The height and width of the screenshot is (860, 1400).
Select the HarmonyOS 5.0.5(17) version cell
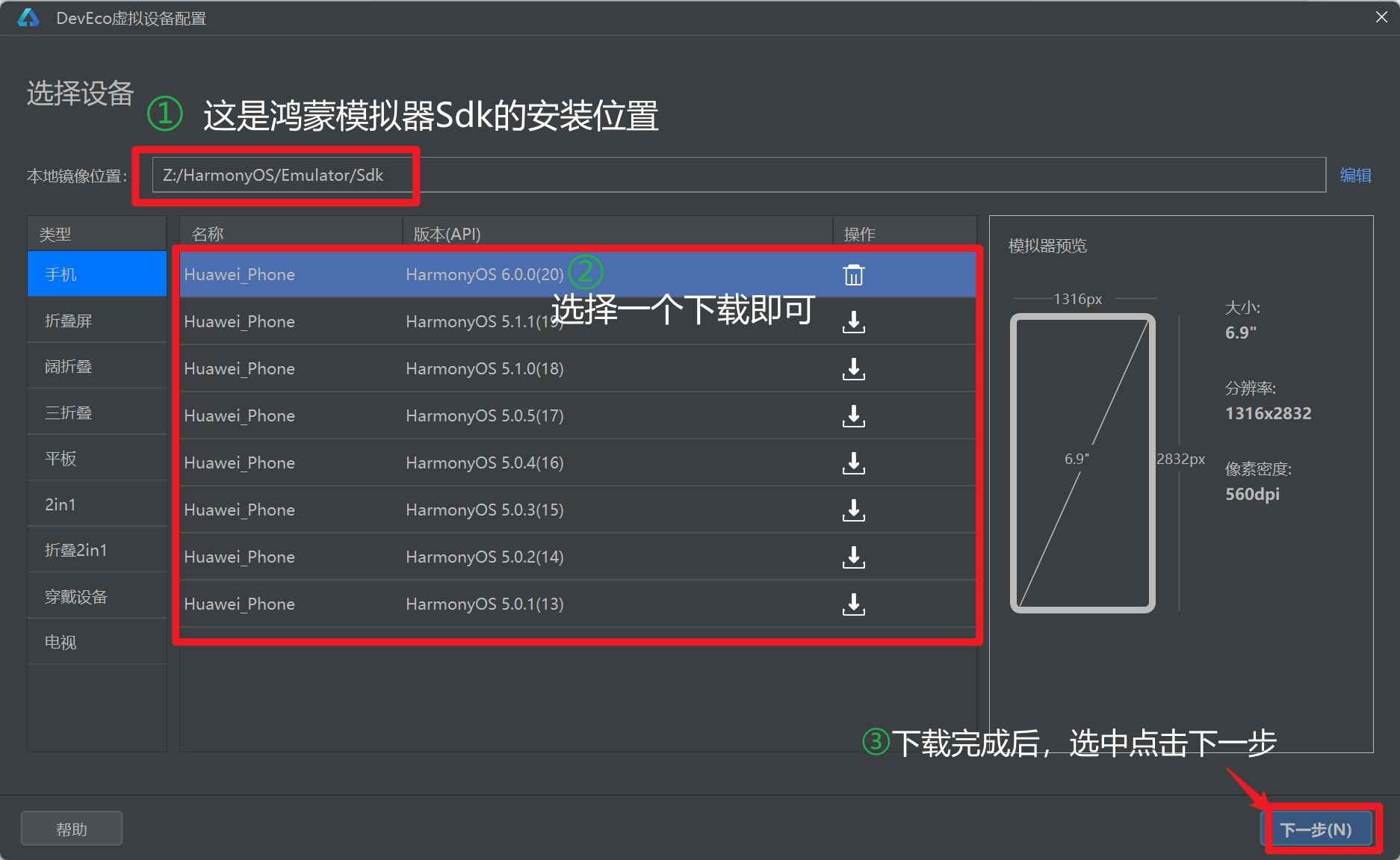[x=485, y=415]
